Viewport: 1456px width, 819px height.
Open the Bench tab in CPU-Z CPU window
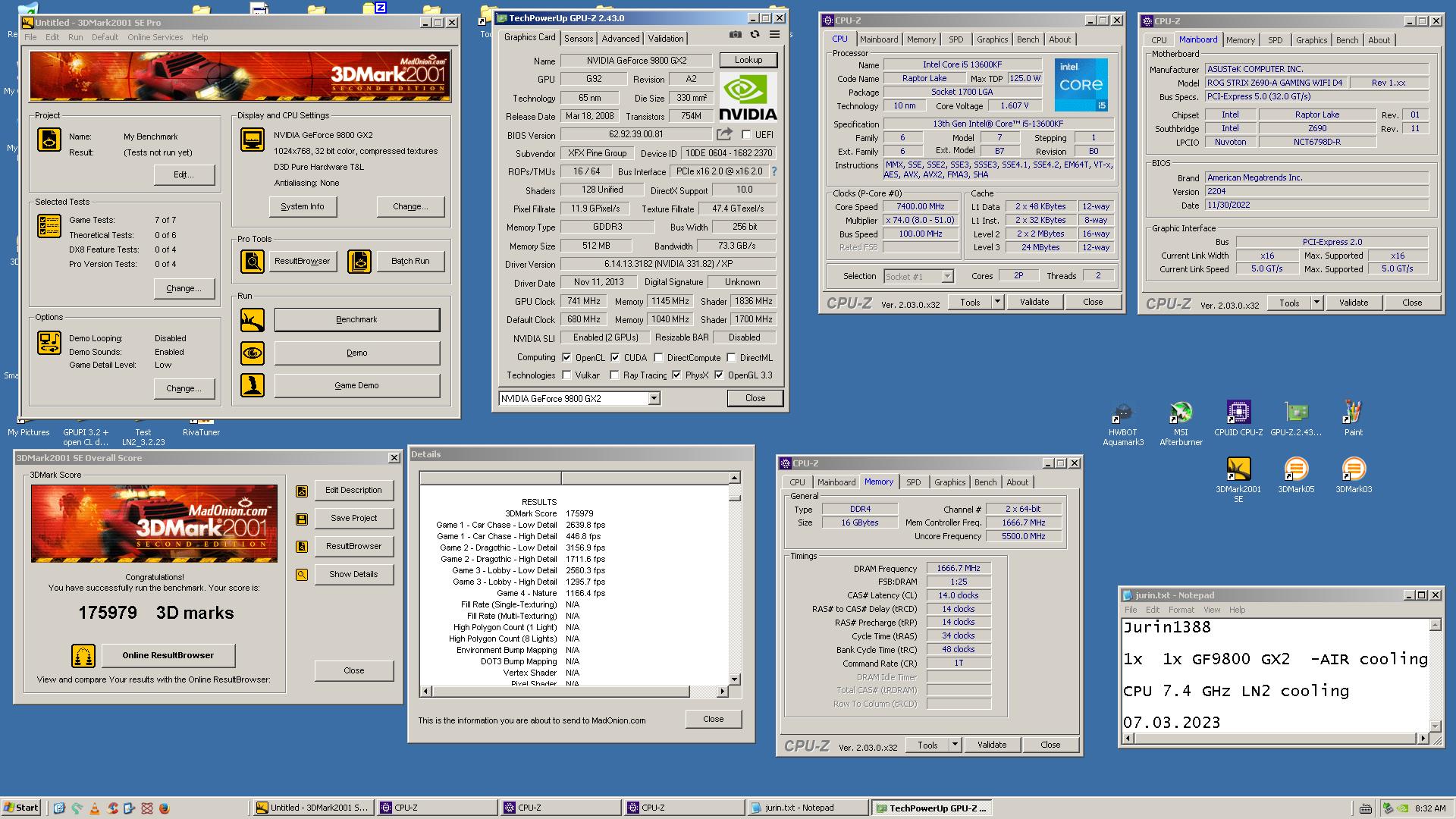point(1028,39)
